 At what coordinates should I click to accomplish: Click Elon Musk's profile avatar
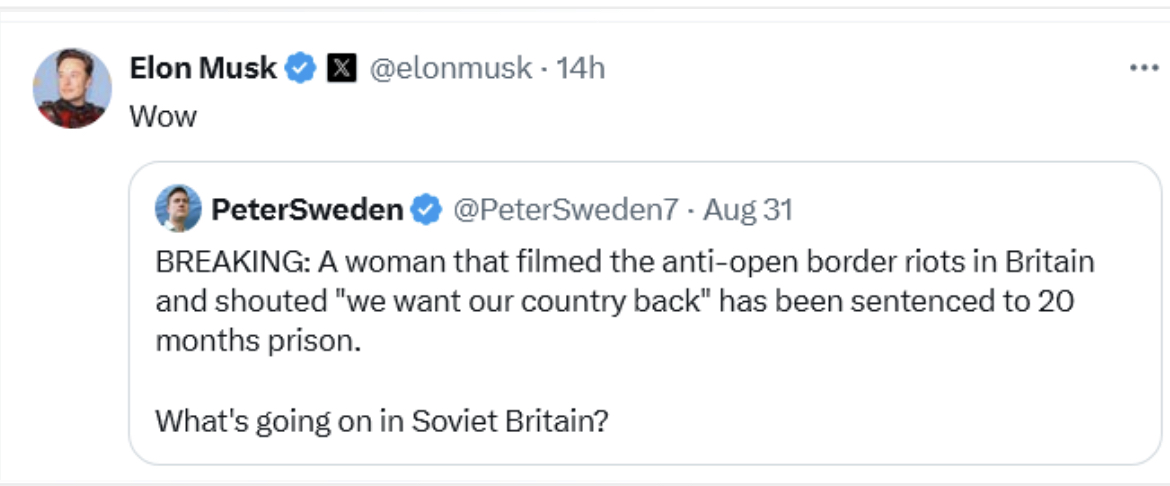(x=72, y=88)
